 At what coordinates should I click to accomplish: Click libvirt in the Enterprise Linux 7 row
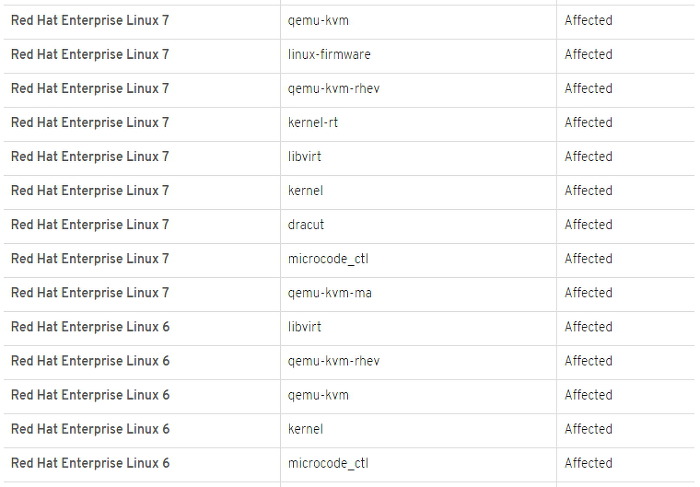(x=304, y=156)
